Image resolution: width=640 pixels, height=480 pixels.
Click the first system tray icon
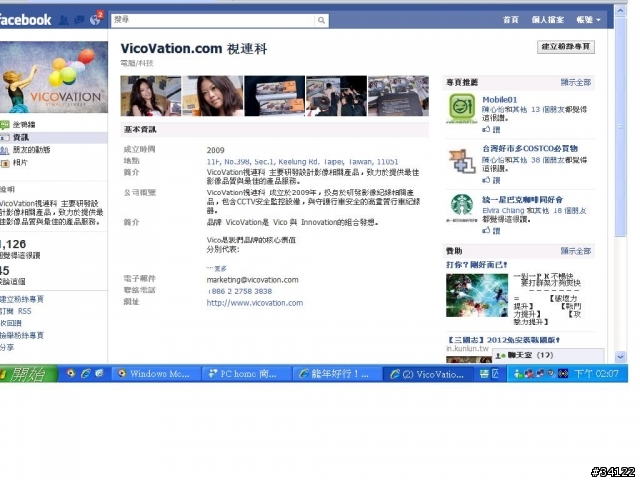518,374
